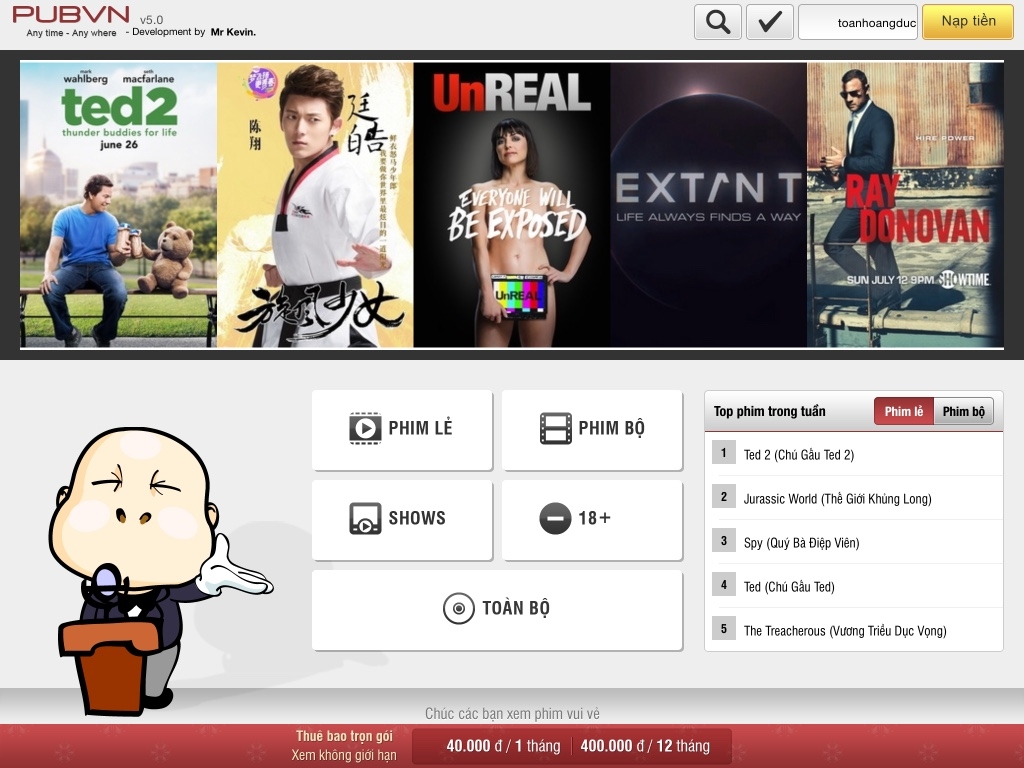The height and width of the screenshot is (768, 1024).
Task: Click the checkmark icon button
Action: (x=770, y=22)
